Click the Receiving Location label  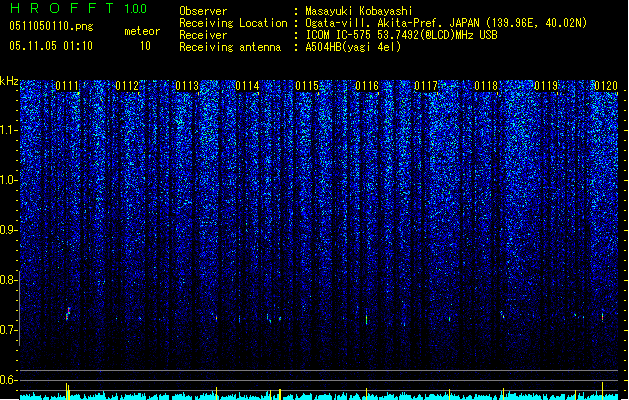(233, 23)
